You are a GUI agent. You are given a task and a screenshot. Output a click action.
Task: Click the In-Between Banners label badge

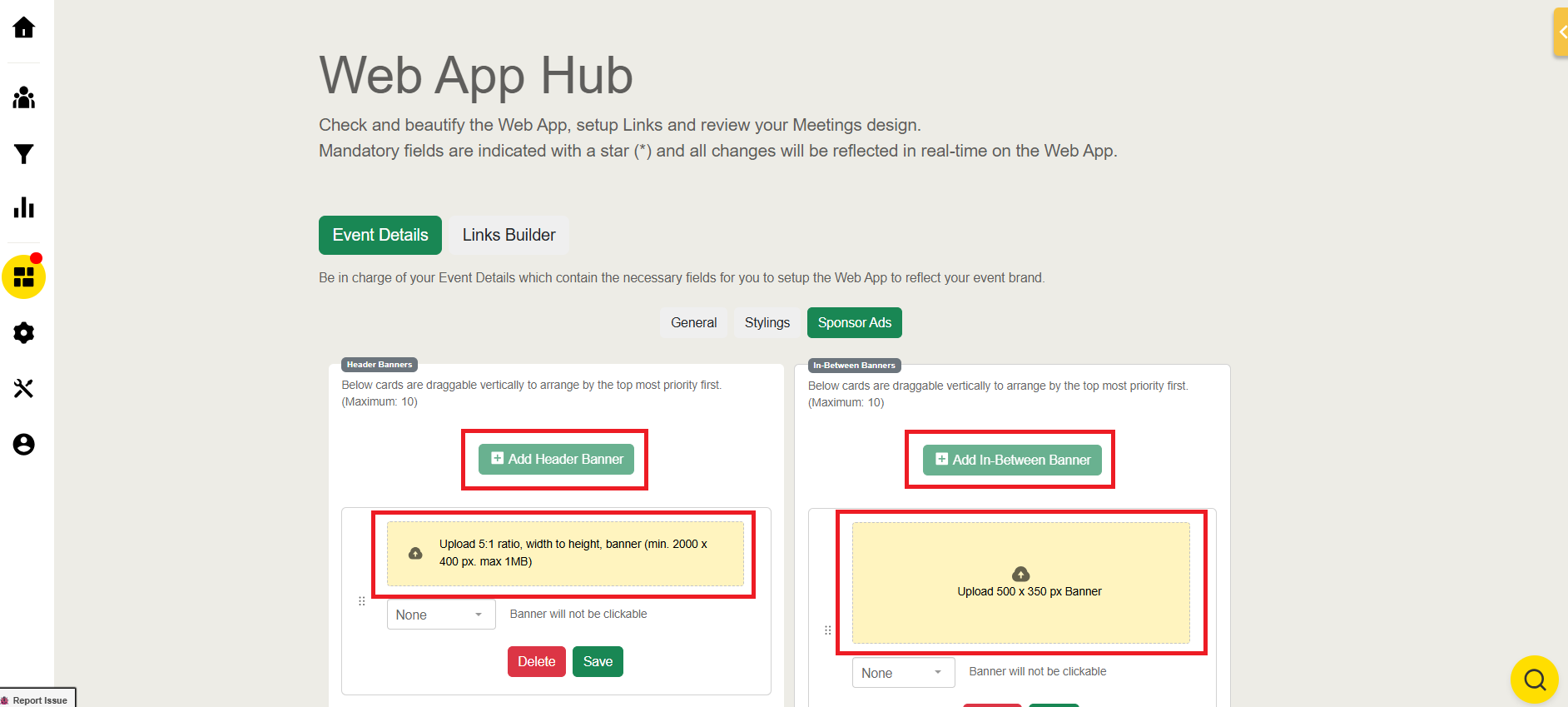pyautogui.click(x=855, y=366)
